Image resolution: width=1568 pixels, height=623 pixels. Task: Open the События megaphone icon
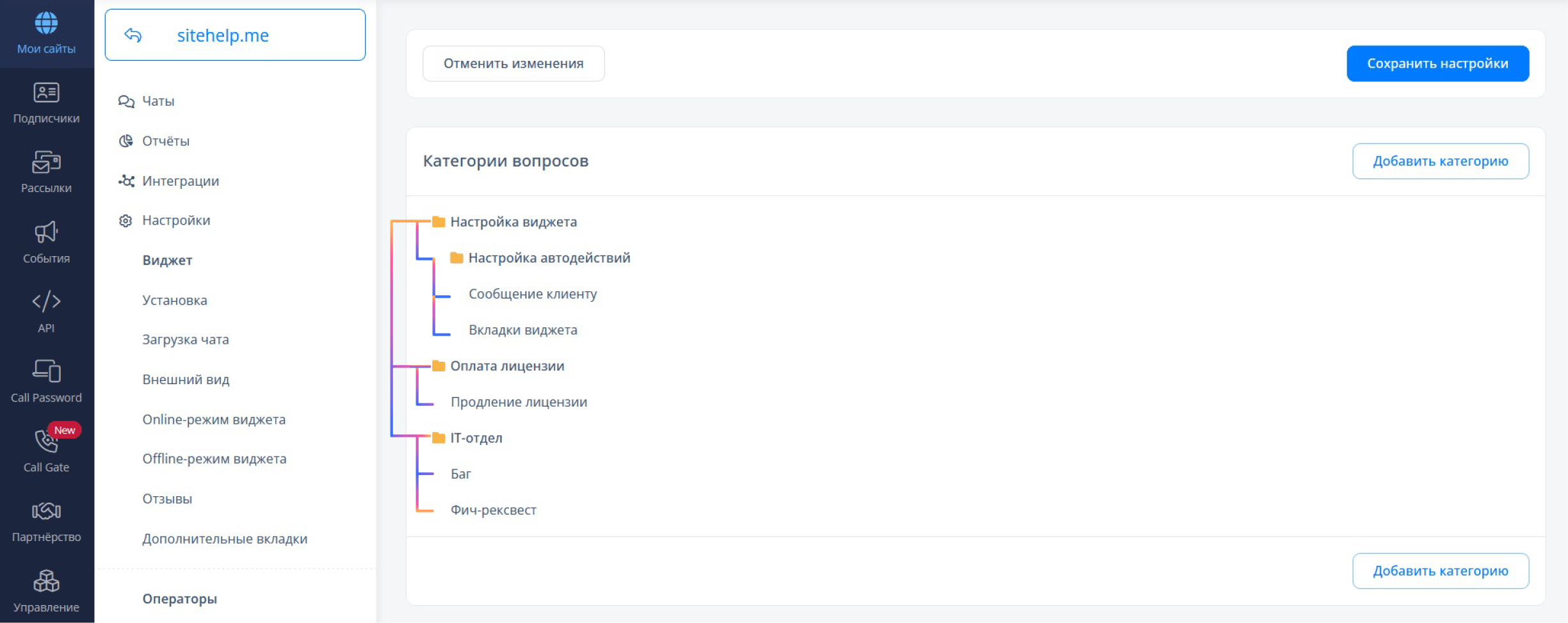pyautogui.click(x=46, y=232)
